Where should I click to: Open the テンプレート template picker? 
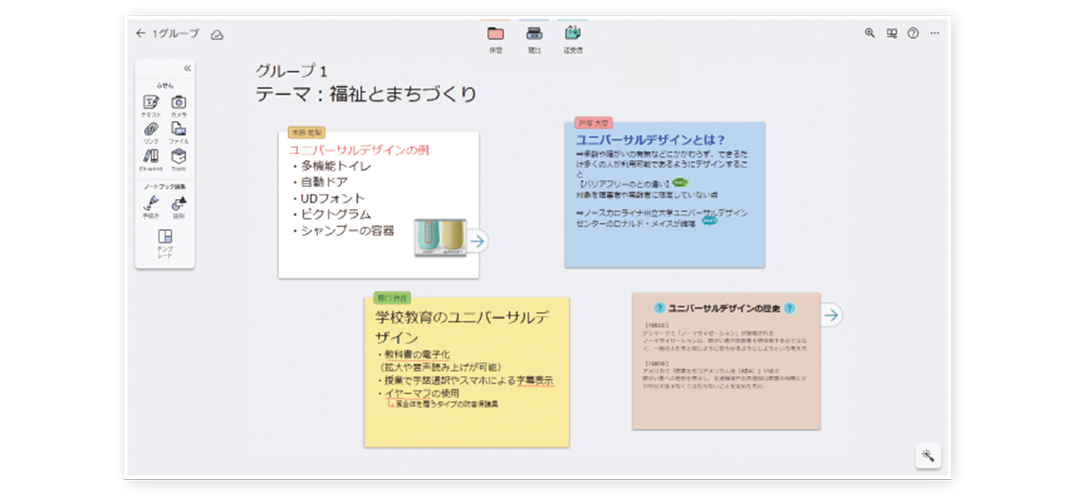(x=165, y=240)
